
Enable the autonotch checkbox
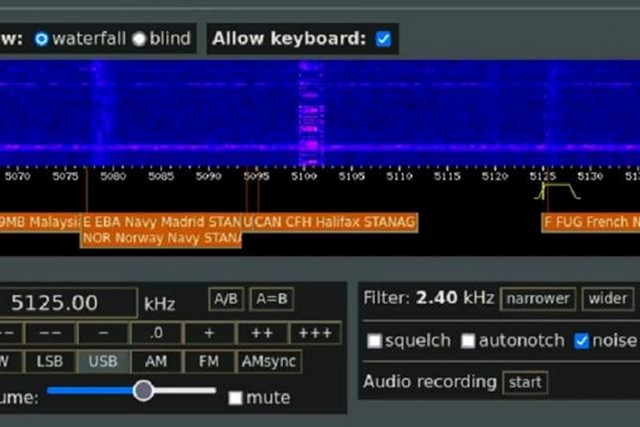pyautogui.click(x=468, y=341)
